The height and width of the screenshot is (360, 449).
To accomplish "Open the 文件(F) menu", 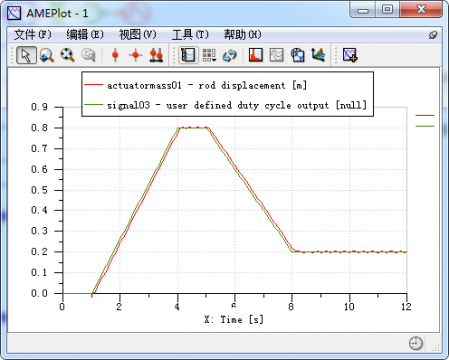I will point(32,34).
